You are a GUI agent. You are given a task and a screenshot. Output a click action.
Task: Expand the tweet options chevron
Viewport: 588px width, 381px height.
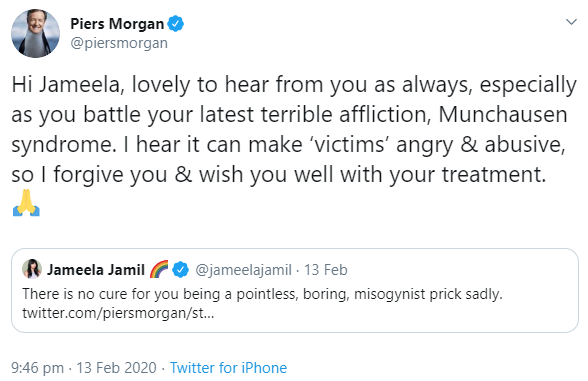571,22
